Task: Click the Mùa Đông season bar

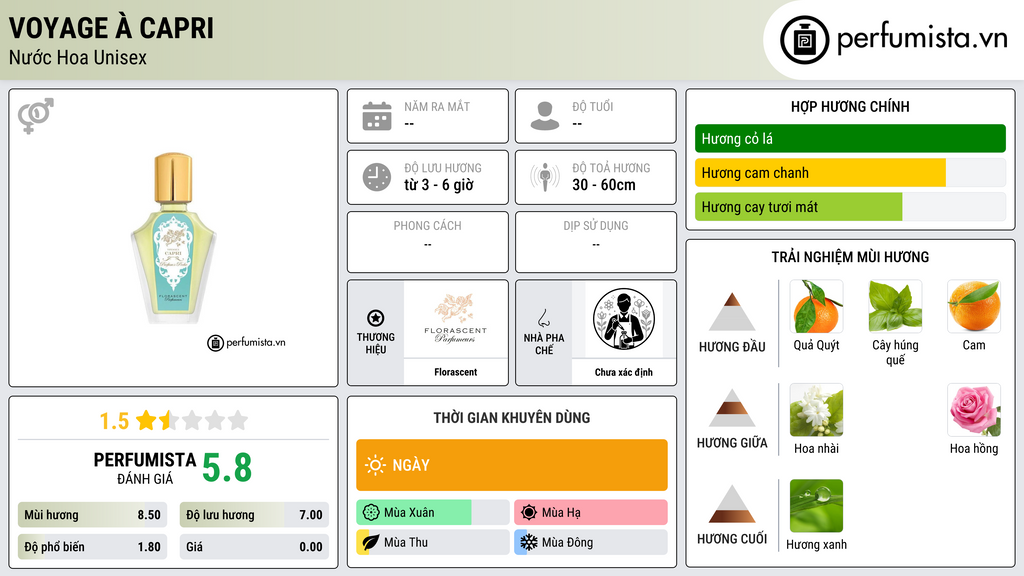Action: 591,542
